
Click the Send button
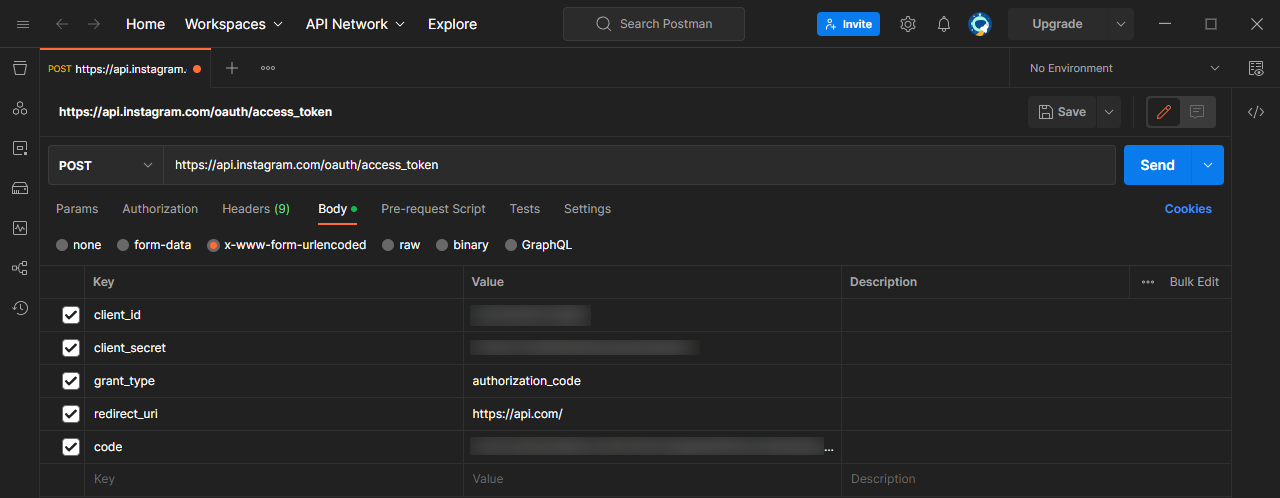1158,165
